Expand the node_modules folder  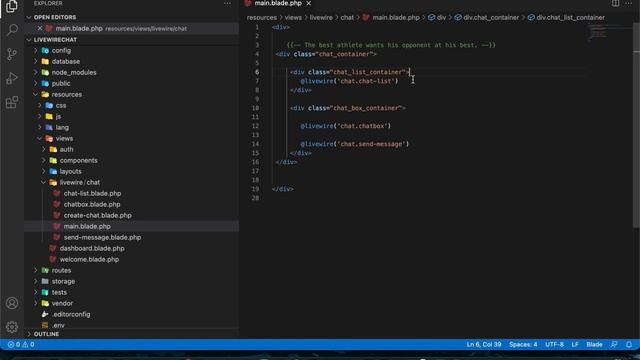pyautogui.click(x=73, y=73)
